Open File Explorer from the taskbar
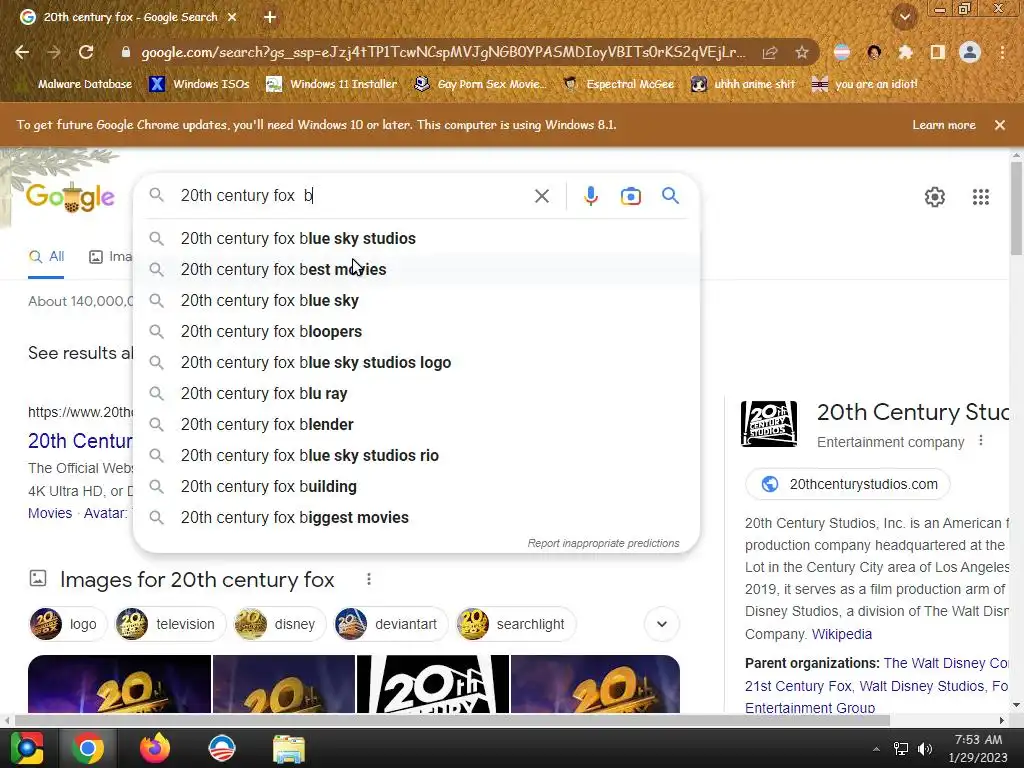The height and width of the screenshot is (768, 1024). click(289, 749)
